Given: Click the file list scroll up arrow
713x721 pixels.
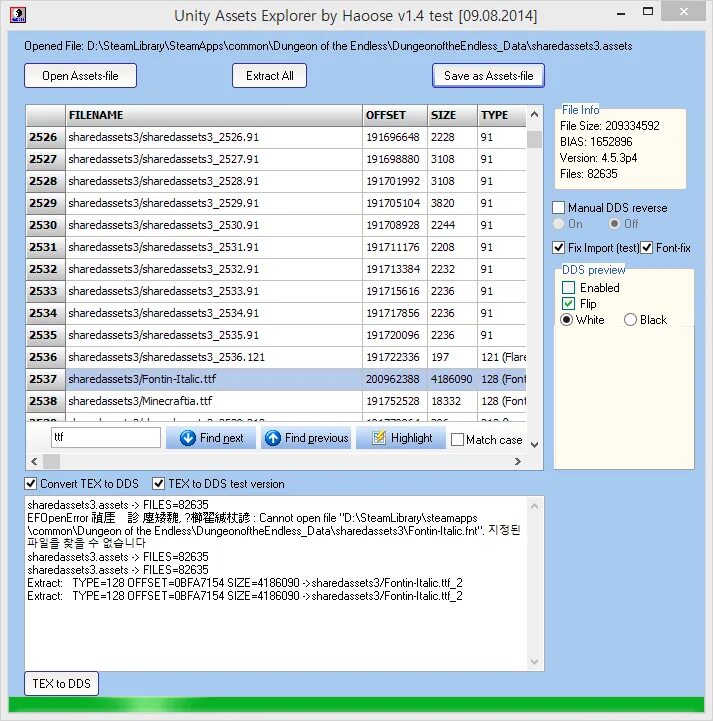Looking at the screenshot, I should tap(534, 114).
